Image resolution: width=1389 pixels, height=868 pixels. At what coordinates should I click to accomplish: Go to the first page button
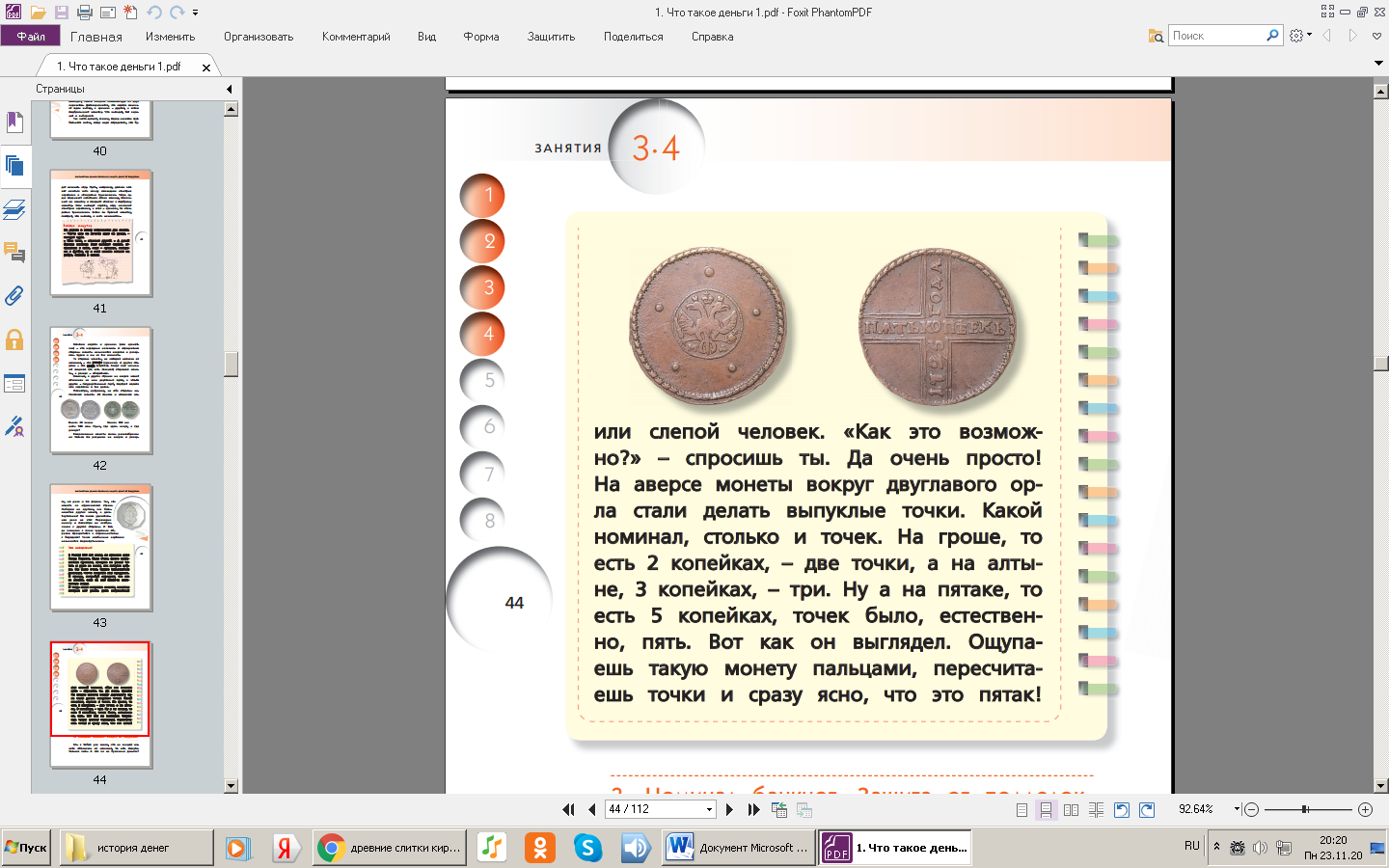coord(569,809)
